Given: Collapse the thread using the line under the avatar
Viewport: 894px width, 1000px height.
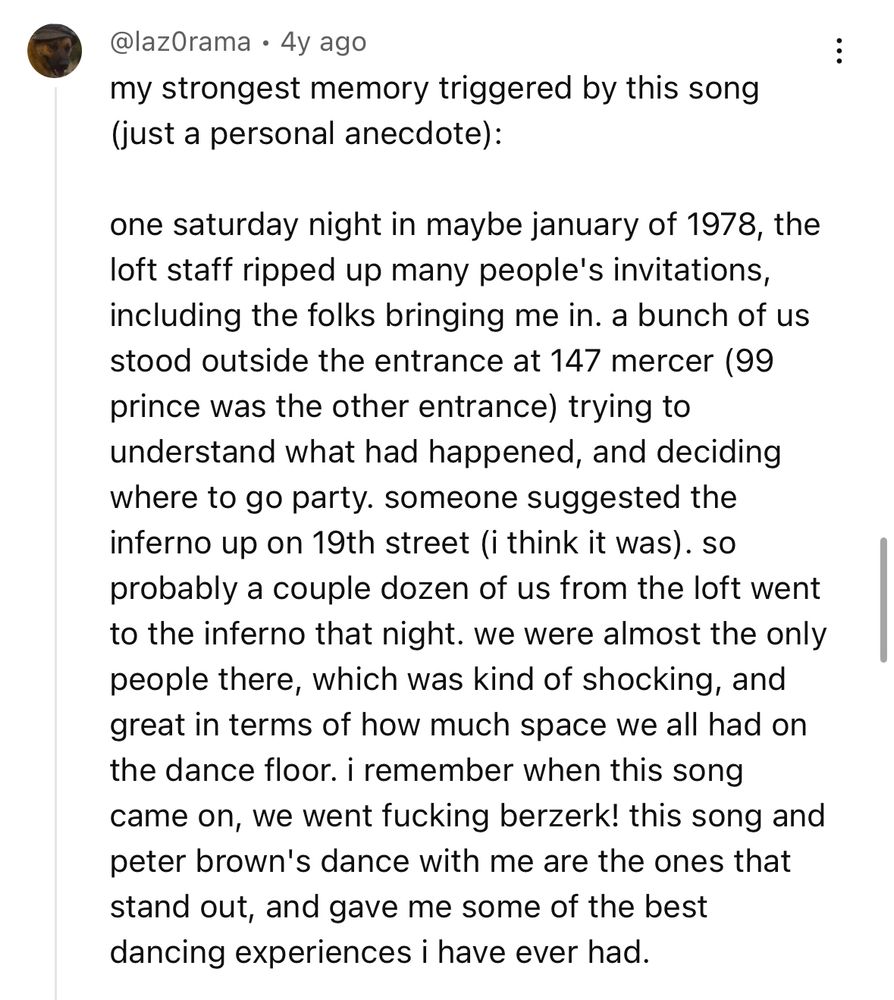Looking at the screenshot, I should 55,542.
